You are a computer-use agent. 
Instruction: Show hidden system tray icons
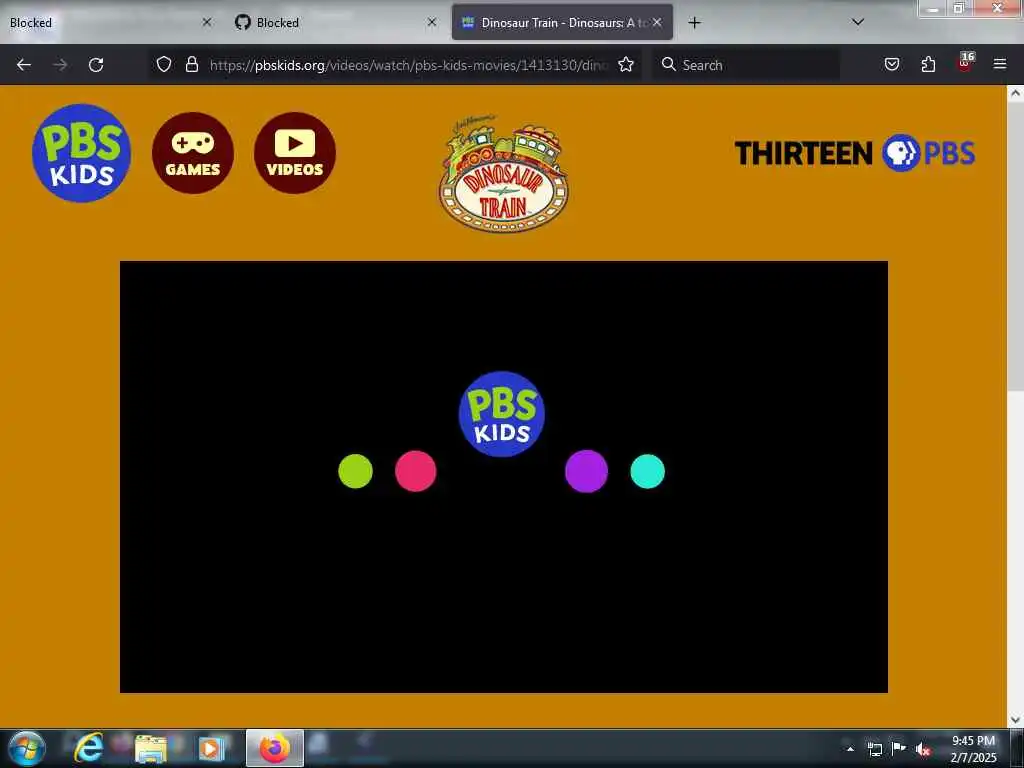point(850,749)
